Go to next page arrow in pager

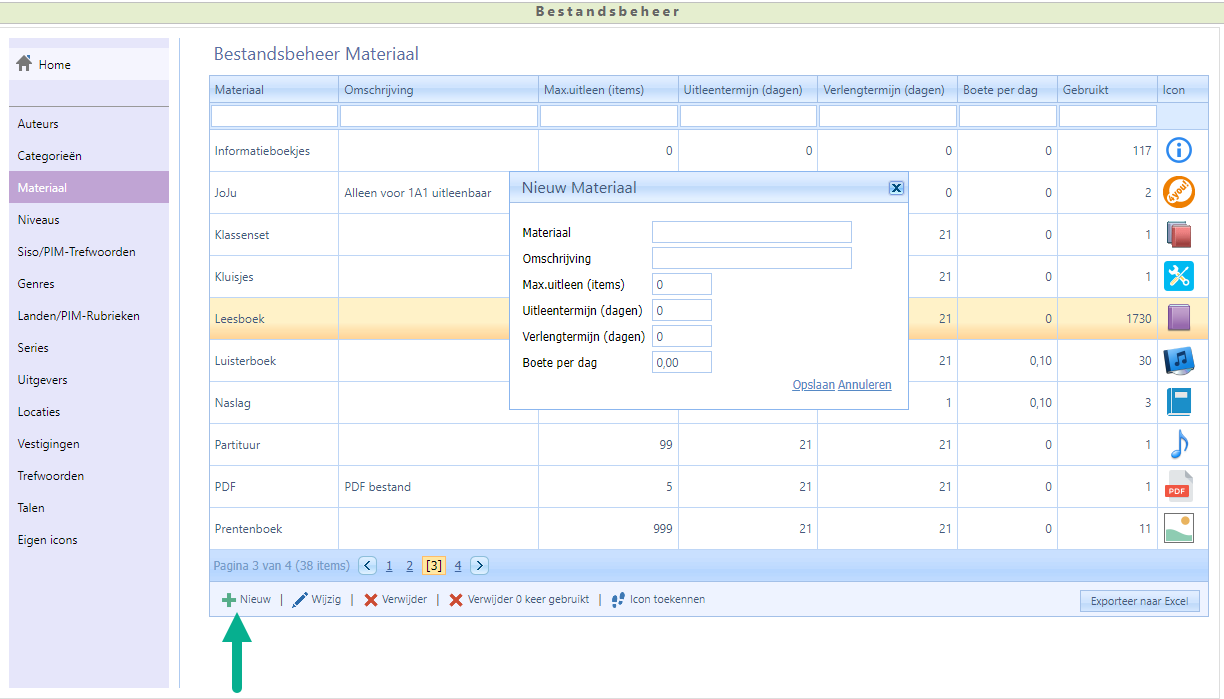click(479, 566)
